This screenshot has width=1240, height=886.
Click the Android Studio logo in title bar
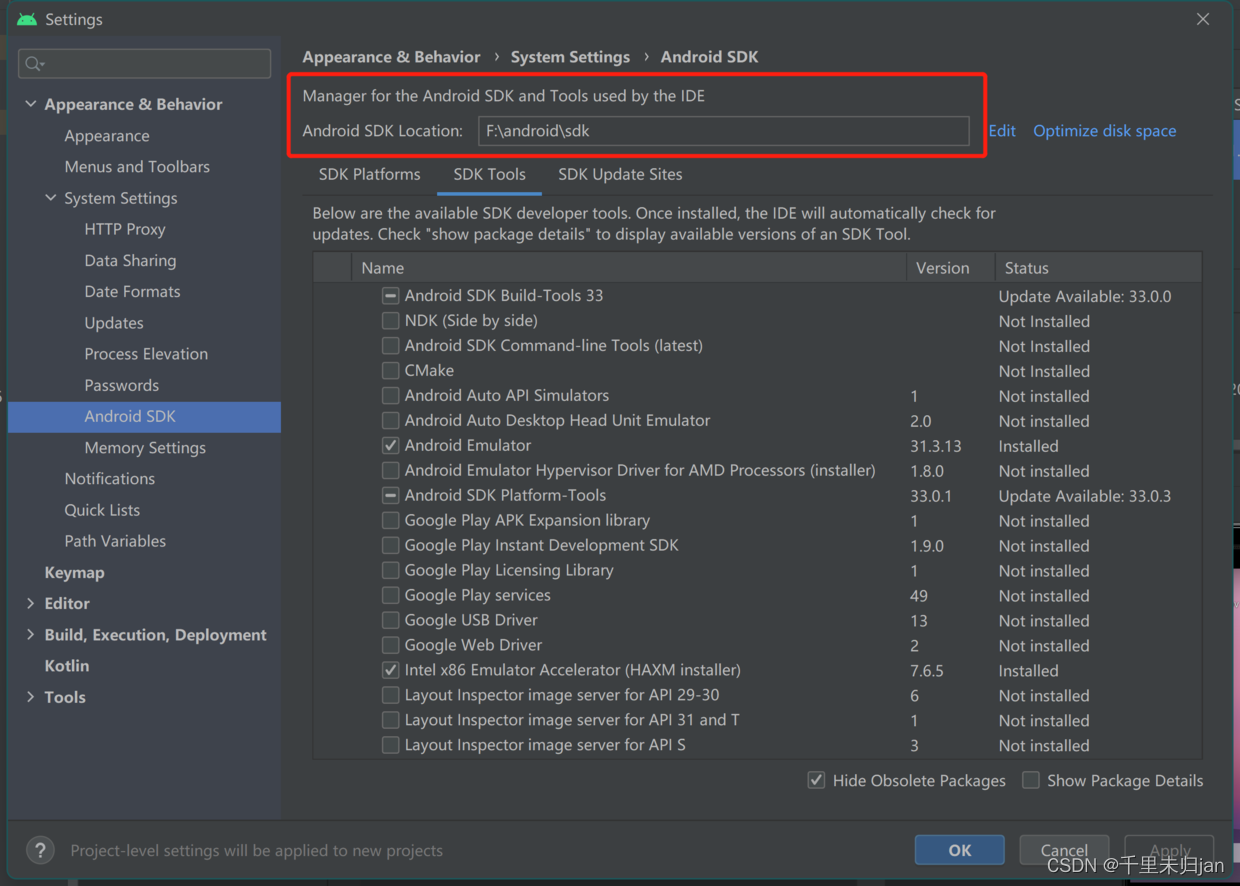coord(27,19)
